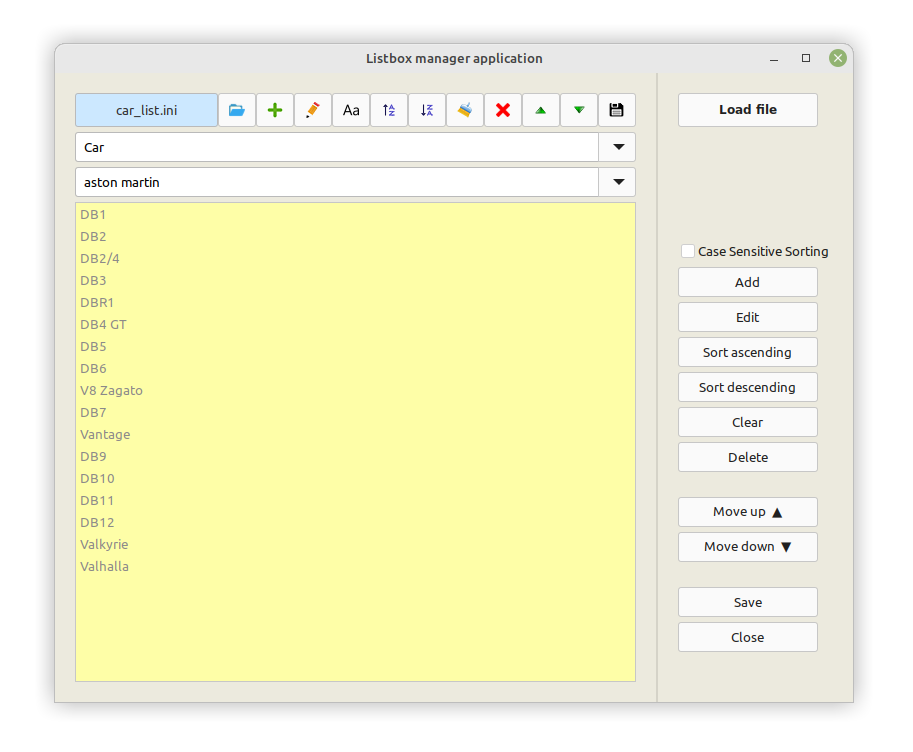Image resolution: width=913 pixels, height=752 pixels.
Task: Click the Move down ▼ button
Action: [747, 547]
